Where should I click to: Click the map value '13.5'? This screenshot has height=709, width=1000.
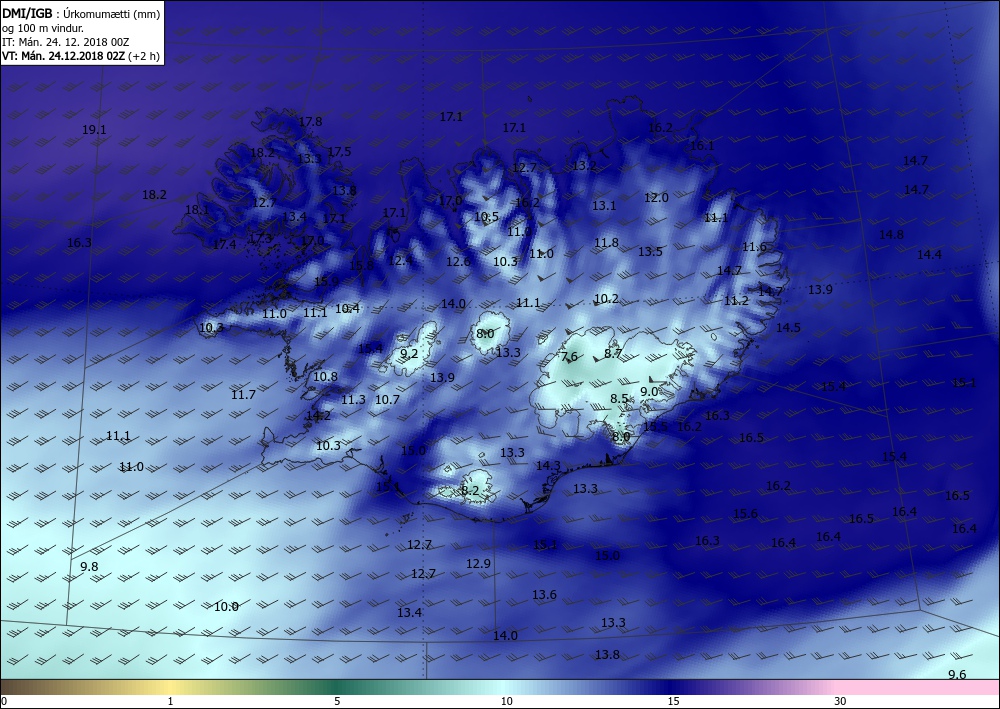coord(650,251)
